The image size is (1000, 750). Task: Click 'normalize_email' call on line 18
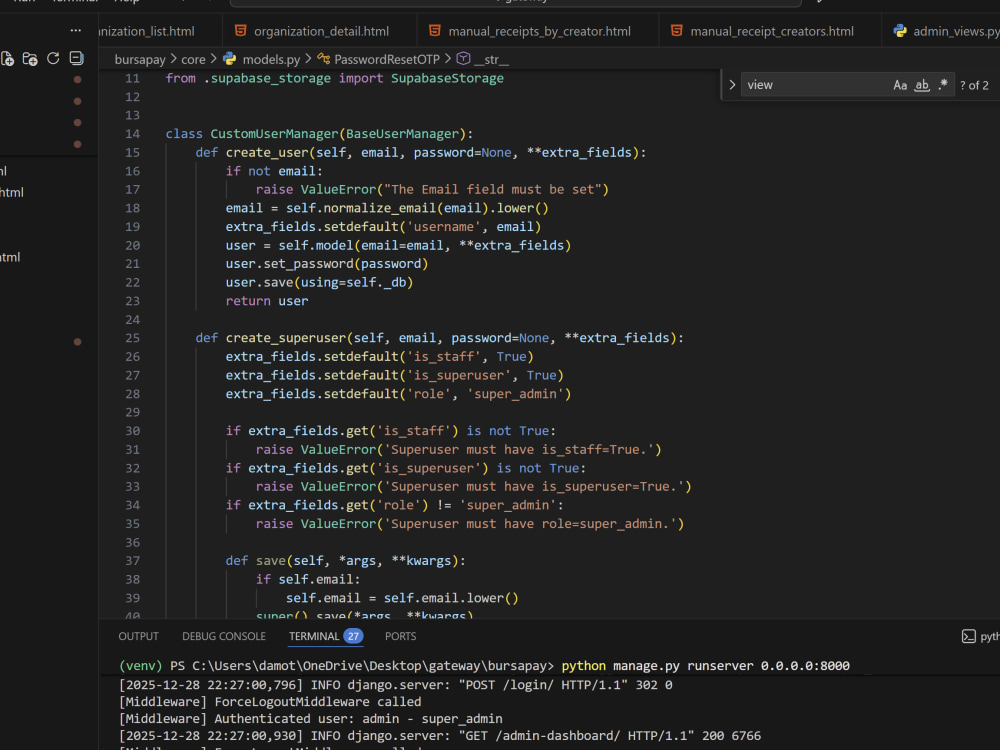379,208
